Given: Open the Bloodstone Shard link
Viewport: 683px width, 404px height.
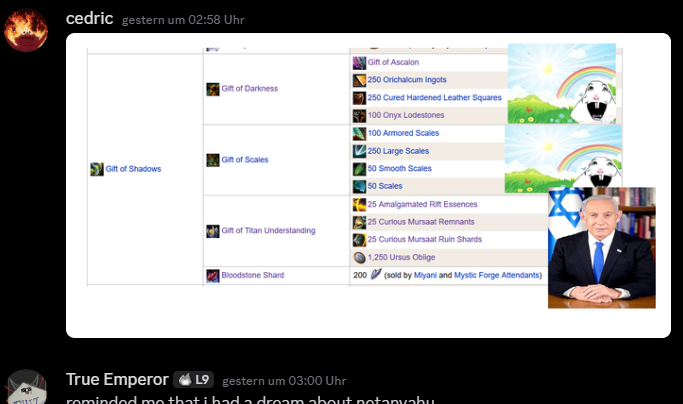Looking at the screenshot, I should pyautogui.click(x=253, y=275).
